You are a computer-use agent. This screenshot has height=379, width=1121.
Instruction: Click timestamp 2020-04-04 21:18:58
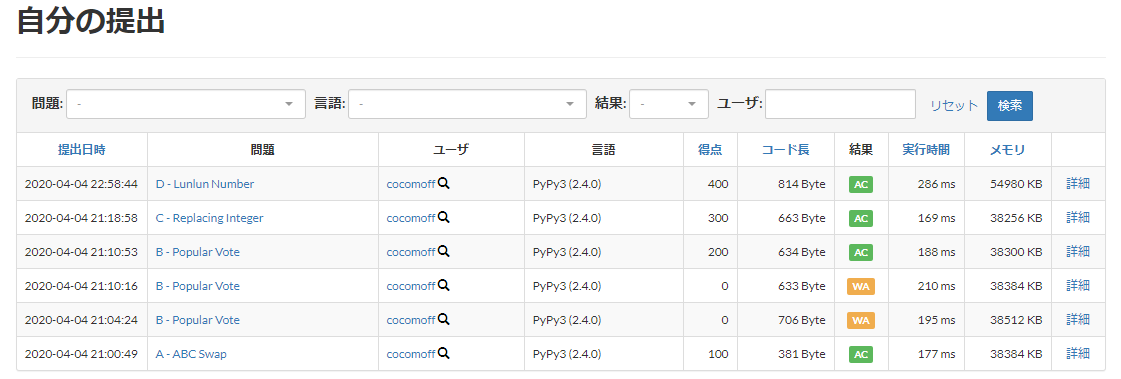82,218
